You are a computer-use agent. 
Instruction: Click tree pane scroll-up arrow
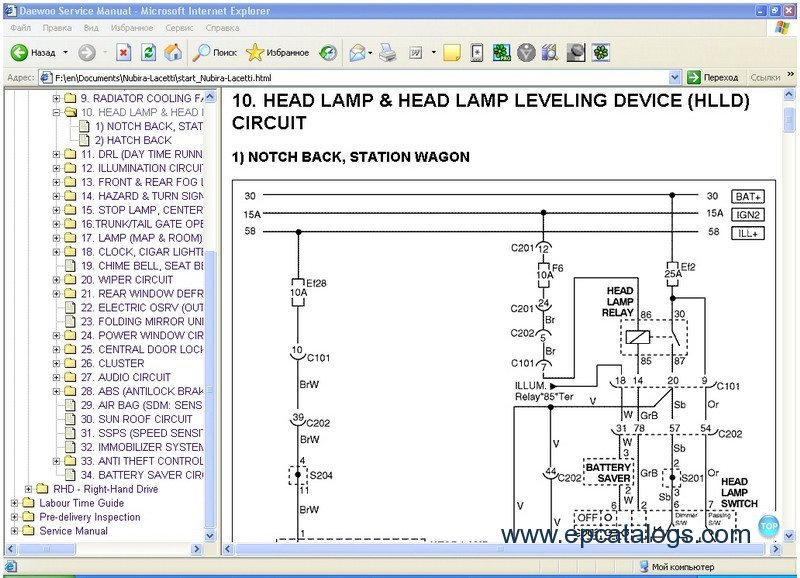(210, 97)
